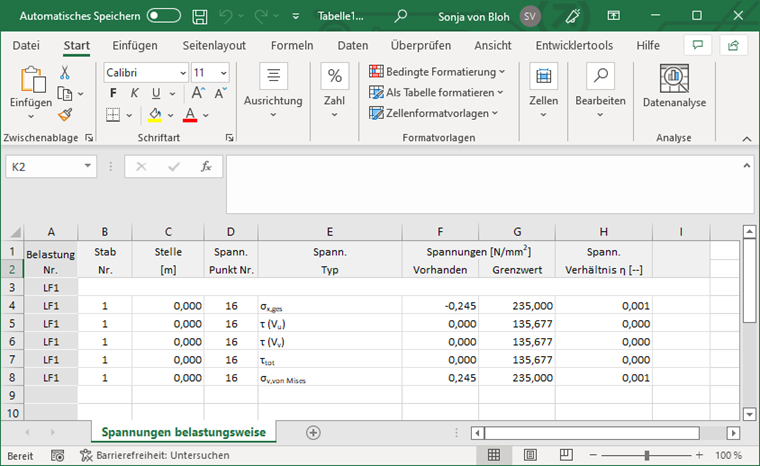Open the SV user account avatar
Image resolution: width=760 pixels, height=466 pixels.
[x=530, y=16]
